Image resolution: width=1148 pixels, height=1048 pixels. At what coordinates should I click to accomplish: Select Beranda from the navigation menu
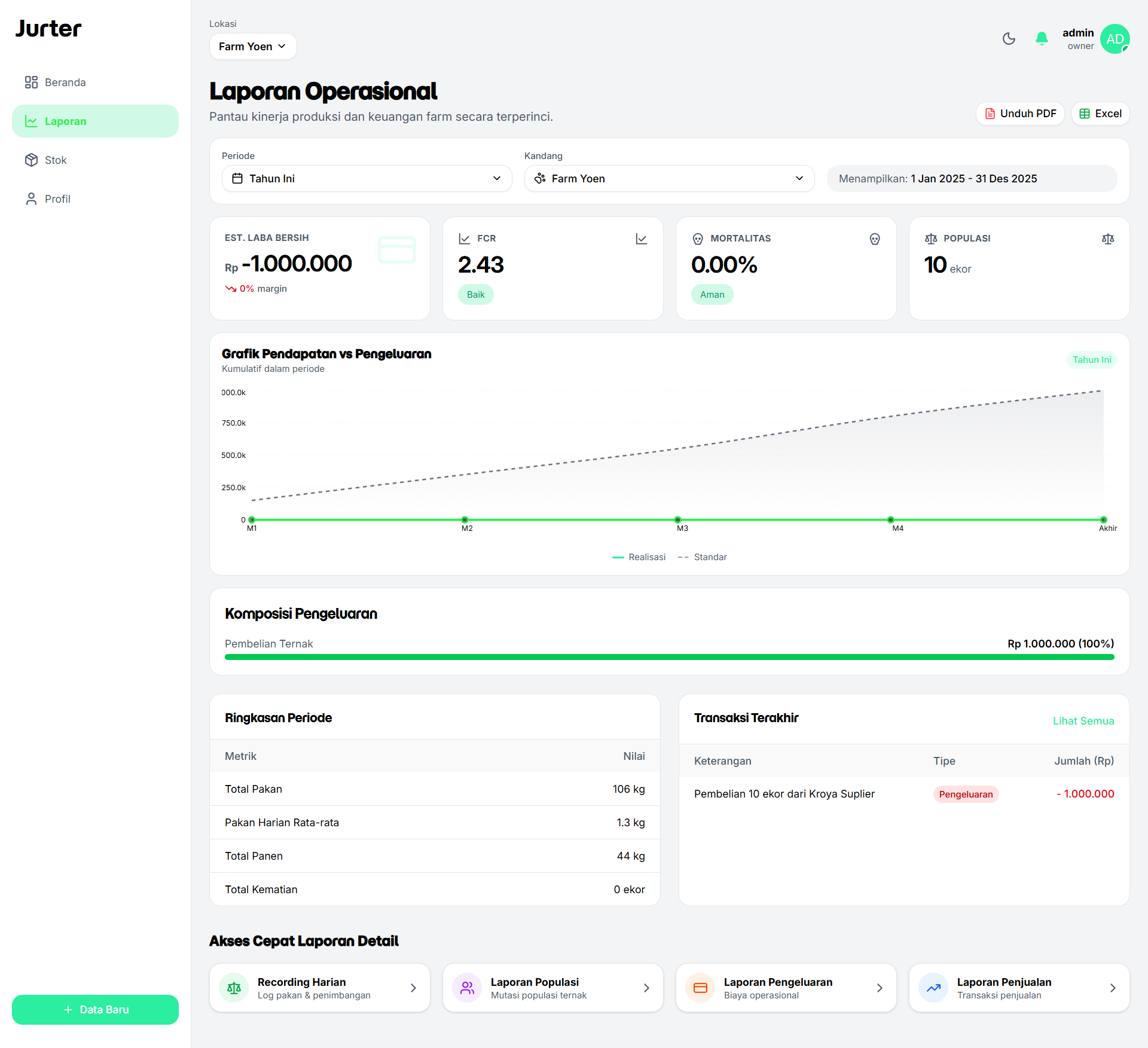click(x=65, y=82)
